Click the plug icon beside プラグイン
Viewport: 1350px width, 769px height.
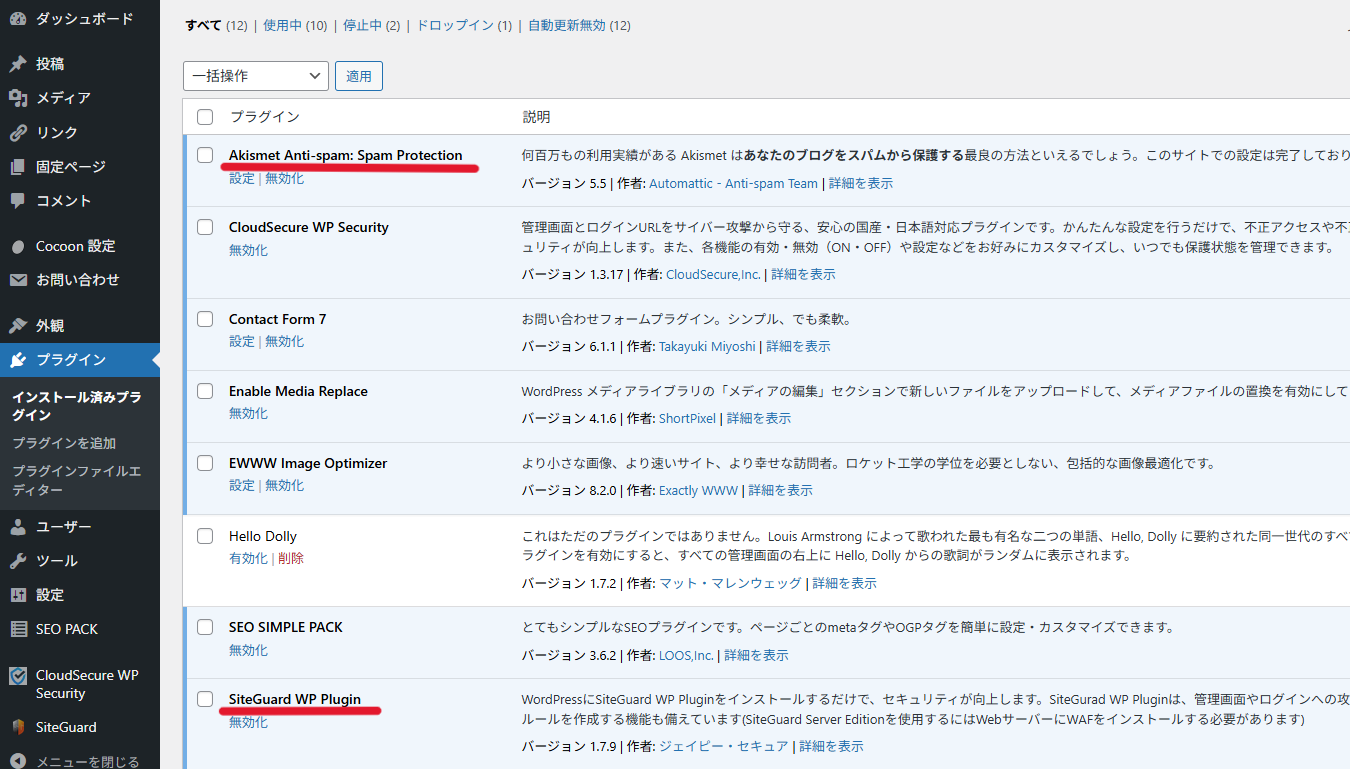[18, 360]
